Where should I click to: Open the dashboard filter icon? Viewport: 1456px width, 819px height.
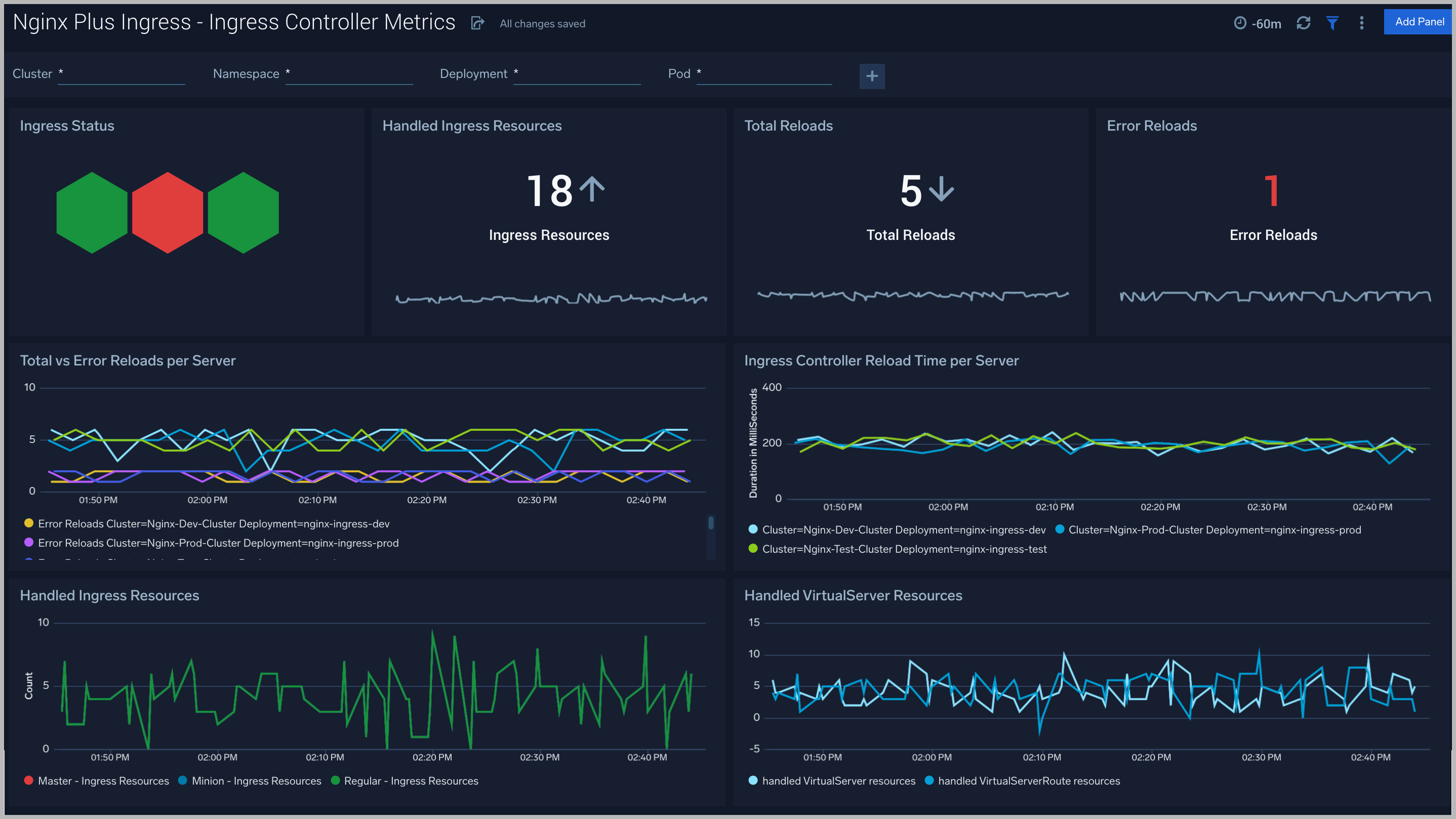tap(1332, 23)
